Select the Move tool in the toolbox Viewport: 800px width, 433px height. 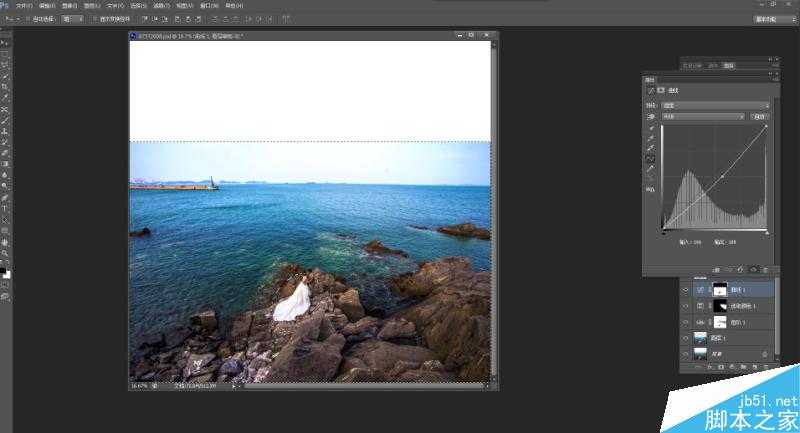click(x=5, y=43)
